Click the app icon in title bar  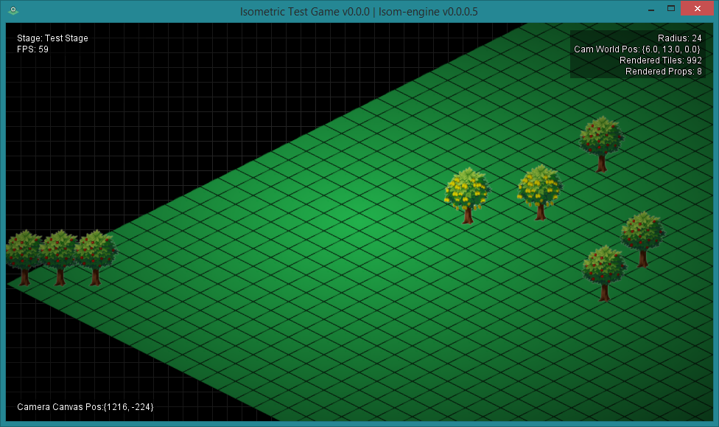coord(13,11)
